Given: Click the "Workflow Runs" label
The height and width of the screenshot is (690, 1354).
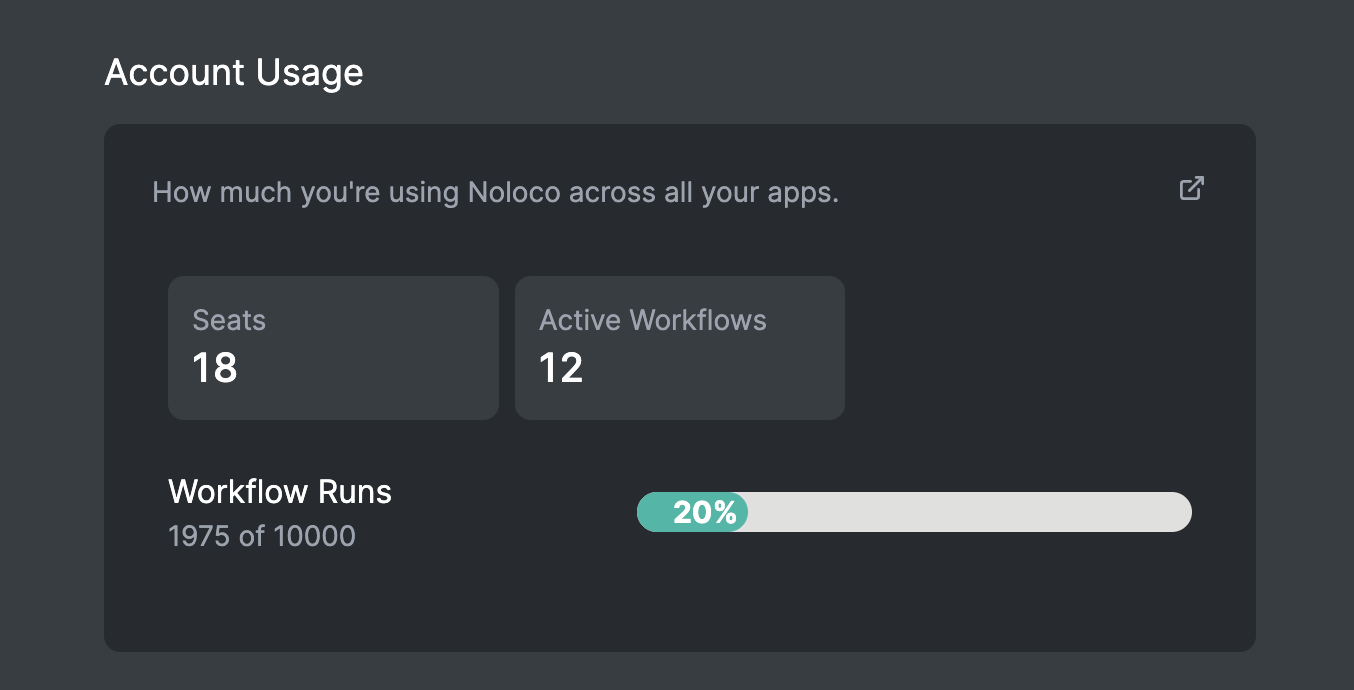Looking at the screenshot, I should [280, 492].
